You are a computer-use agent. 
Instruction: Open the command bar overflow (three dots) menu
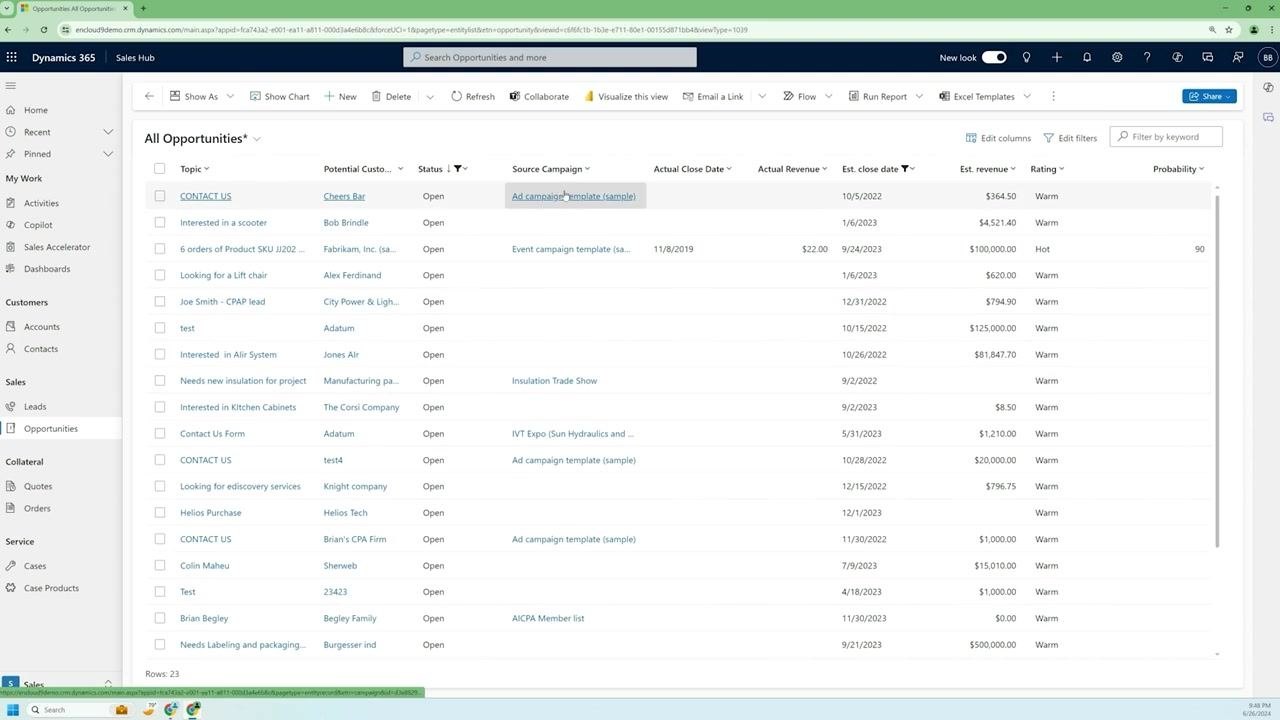click(1053, 96)
